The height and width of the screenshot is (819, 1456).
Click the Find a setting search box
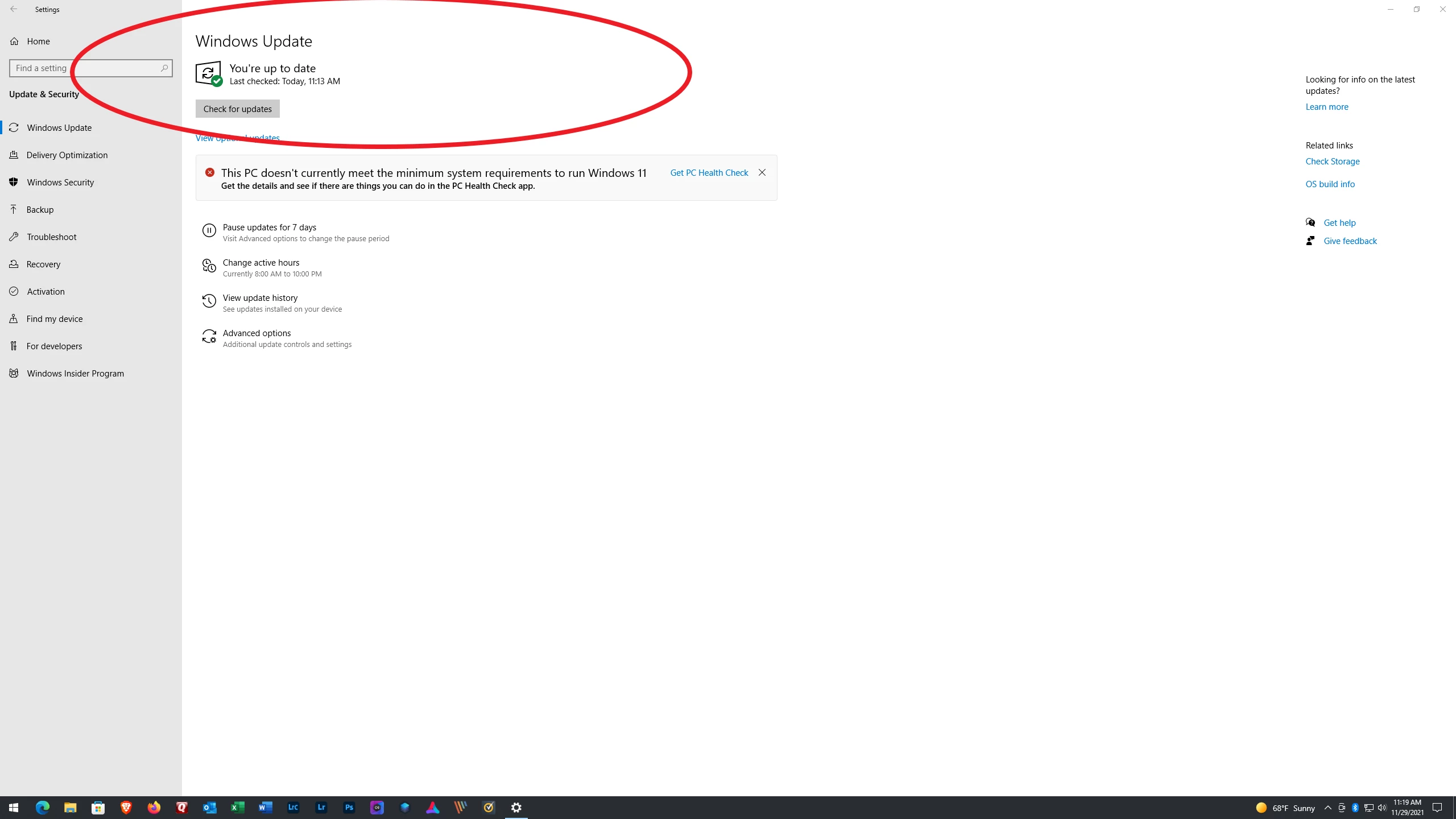coord(85,68)
